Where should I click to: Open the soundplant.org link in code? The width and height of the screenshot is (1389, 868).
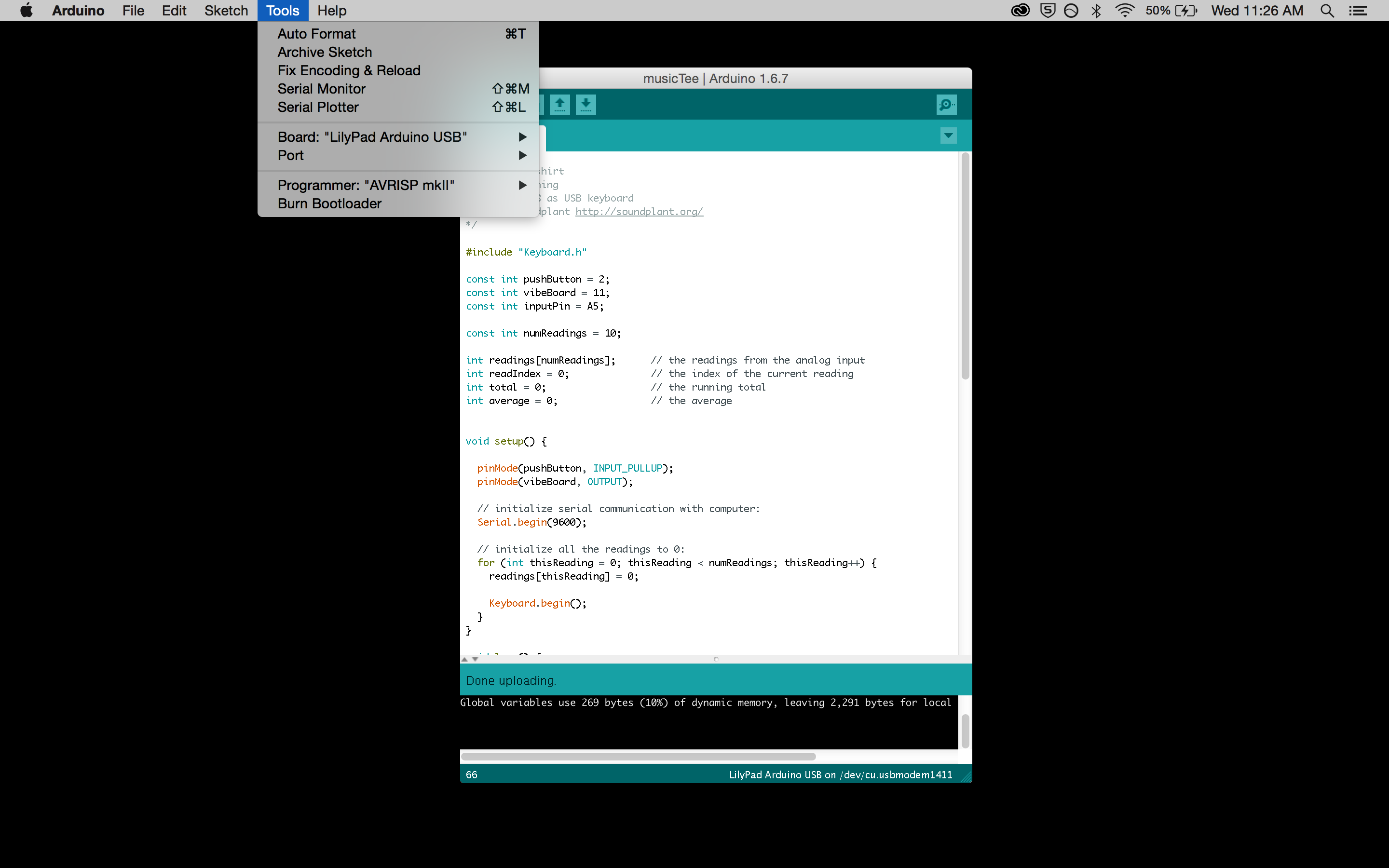pos(639,212)
